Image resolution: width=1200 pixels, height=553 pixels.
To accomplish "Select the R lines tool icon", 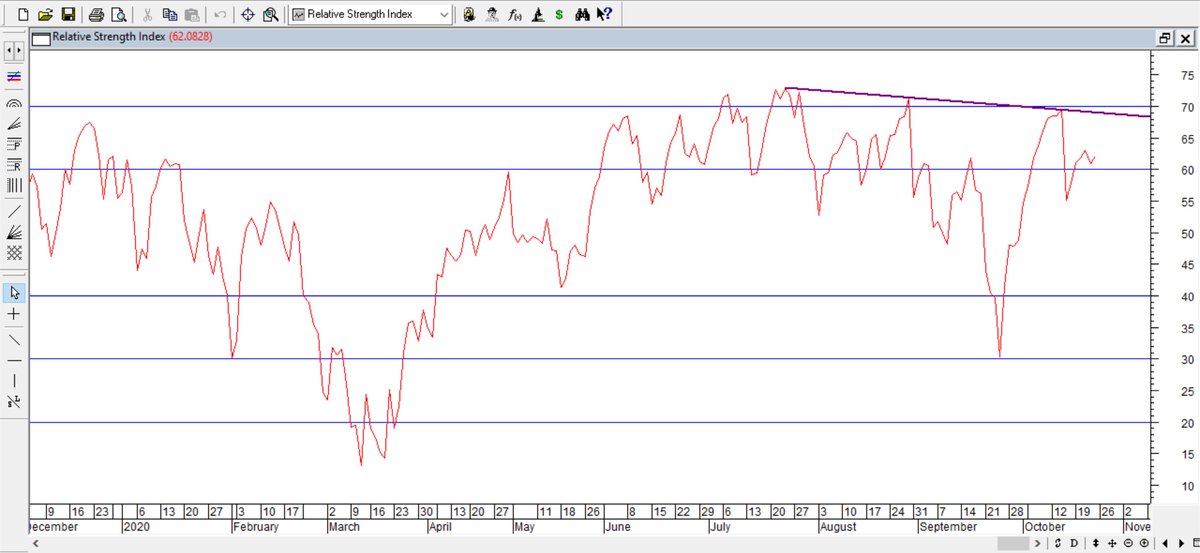I will pos(14,165).
